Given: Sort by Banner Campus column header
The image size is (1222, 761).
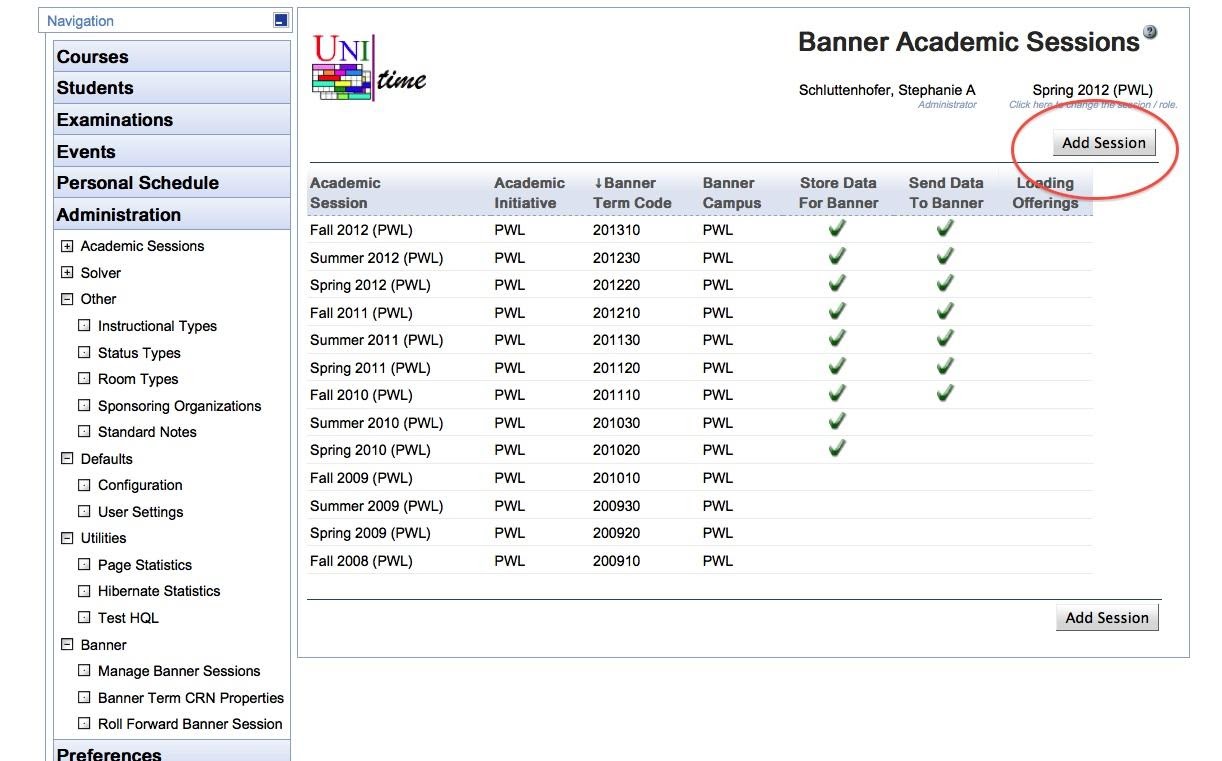Looking at the screenshot, I should pos(732,193).
